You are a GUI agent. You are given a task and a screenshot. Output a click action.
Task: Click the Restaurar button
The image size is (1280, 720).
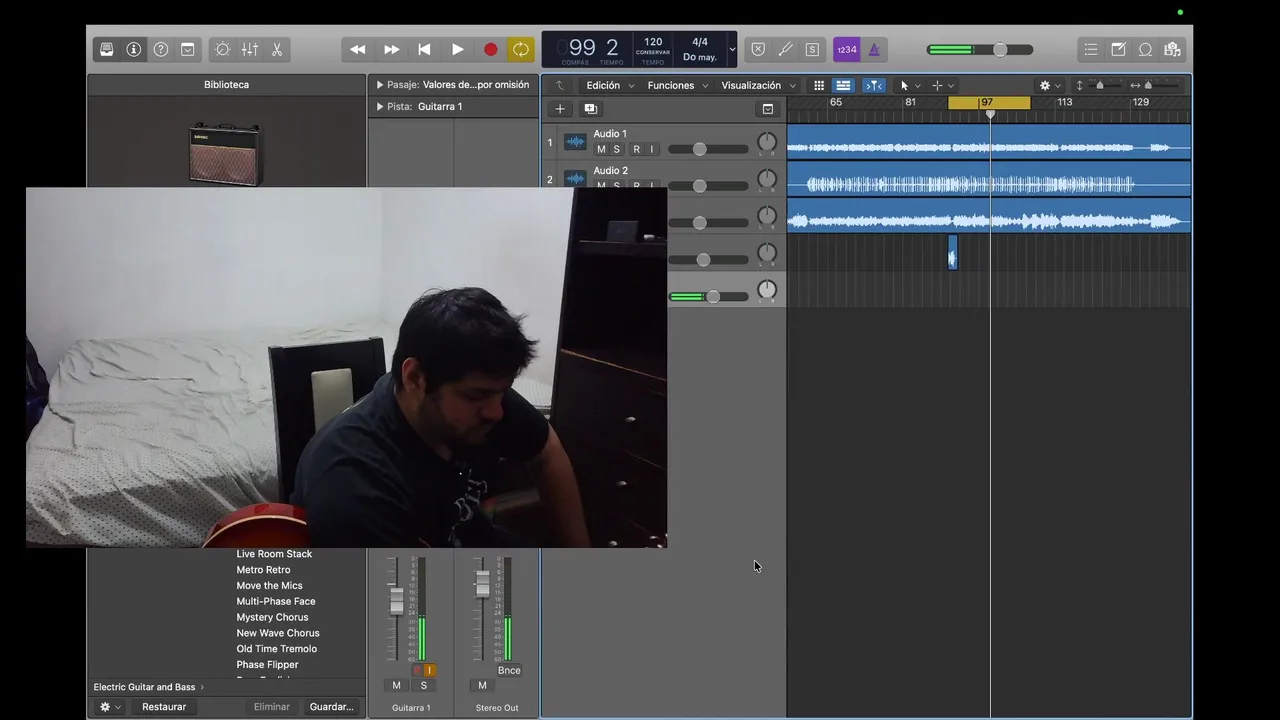coord(164,706)
